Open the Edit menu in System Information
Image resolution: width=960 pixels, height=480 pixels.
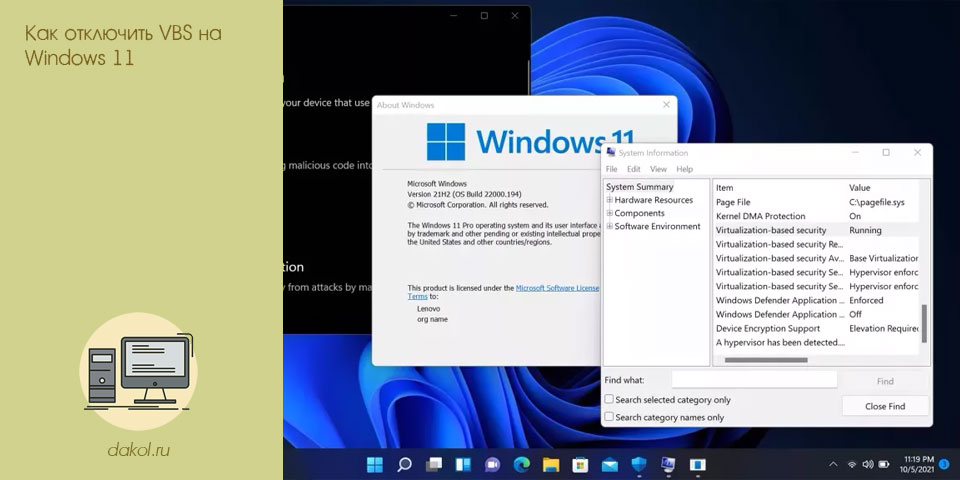point(634,169)
